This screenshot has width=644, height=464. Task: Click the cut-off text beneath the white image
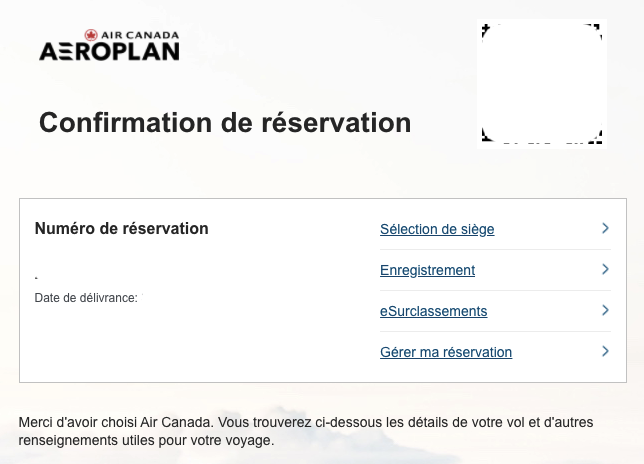(541, 146)
